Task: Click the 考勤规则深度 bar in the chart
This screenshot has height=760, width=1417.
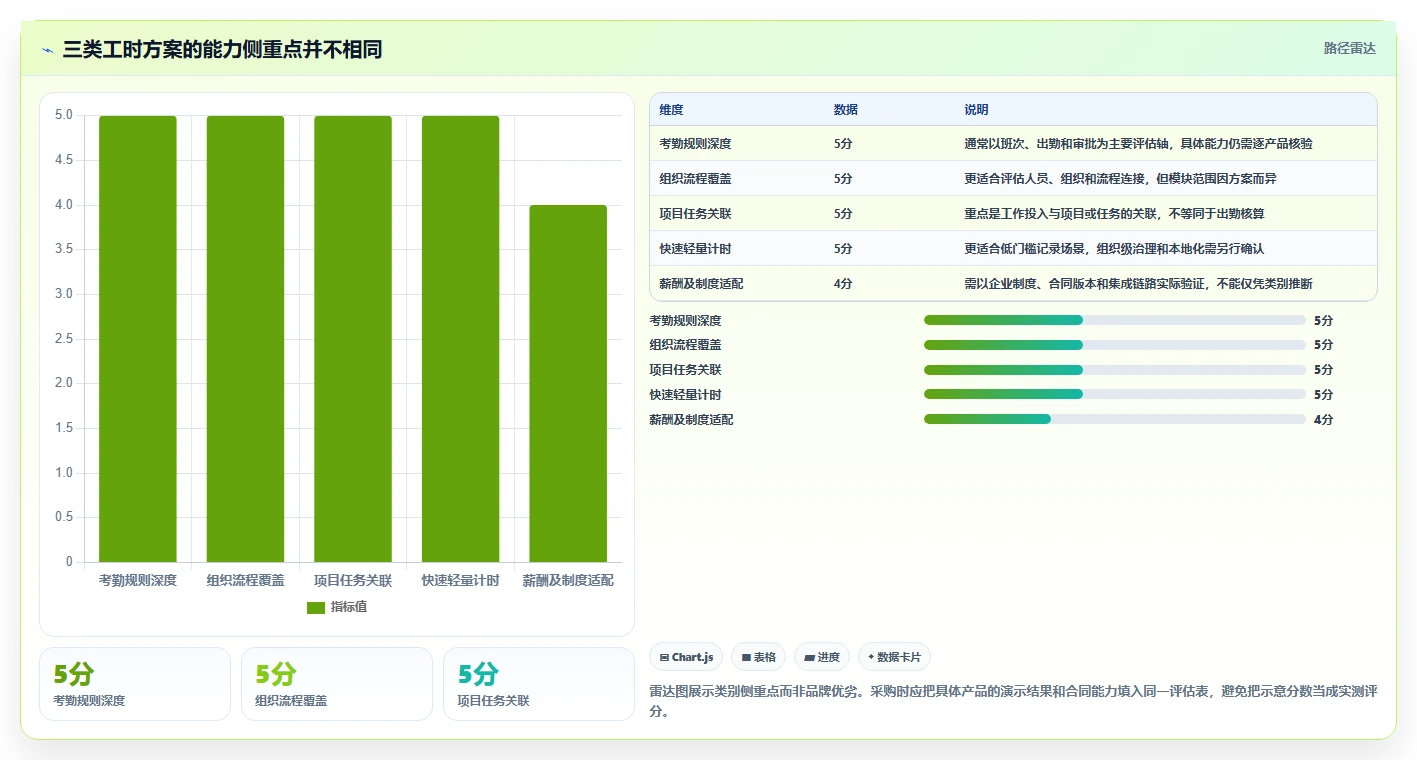Action: pyautogui.click(x=138, y=339)
